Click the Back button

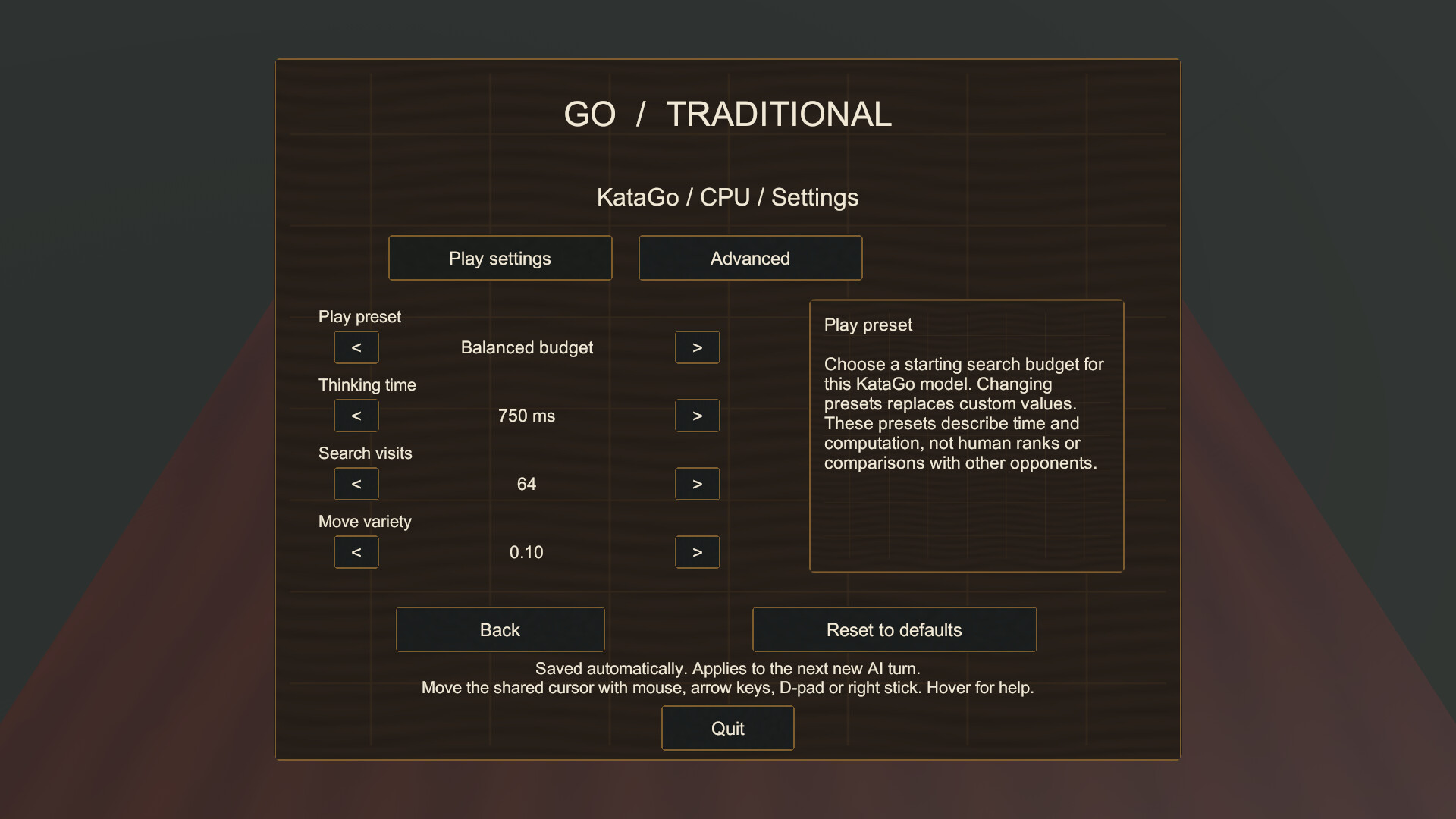(x=500, y=629)
